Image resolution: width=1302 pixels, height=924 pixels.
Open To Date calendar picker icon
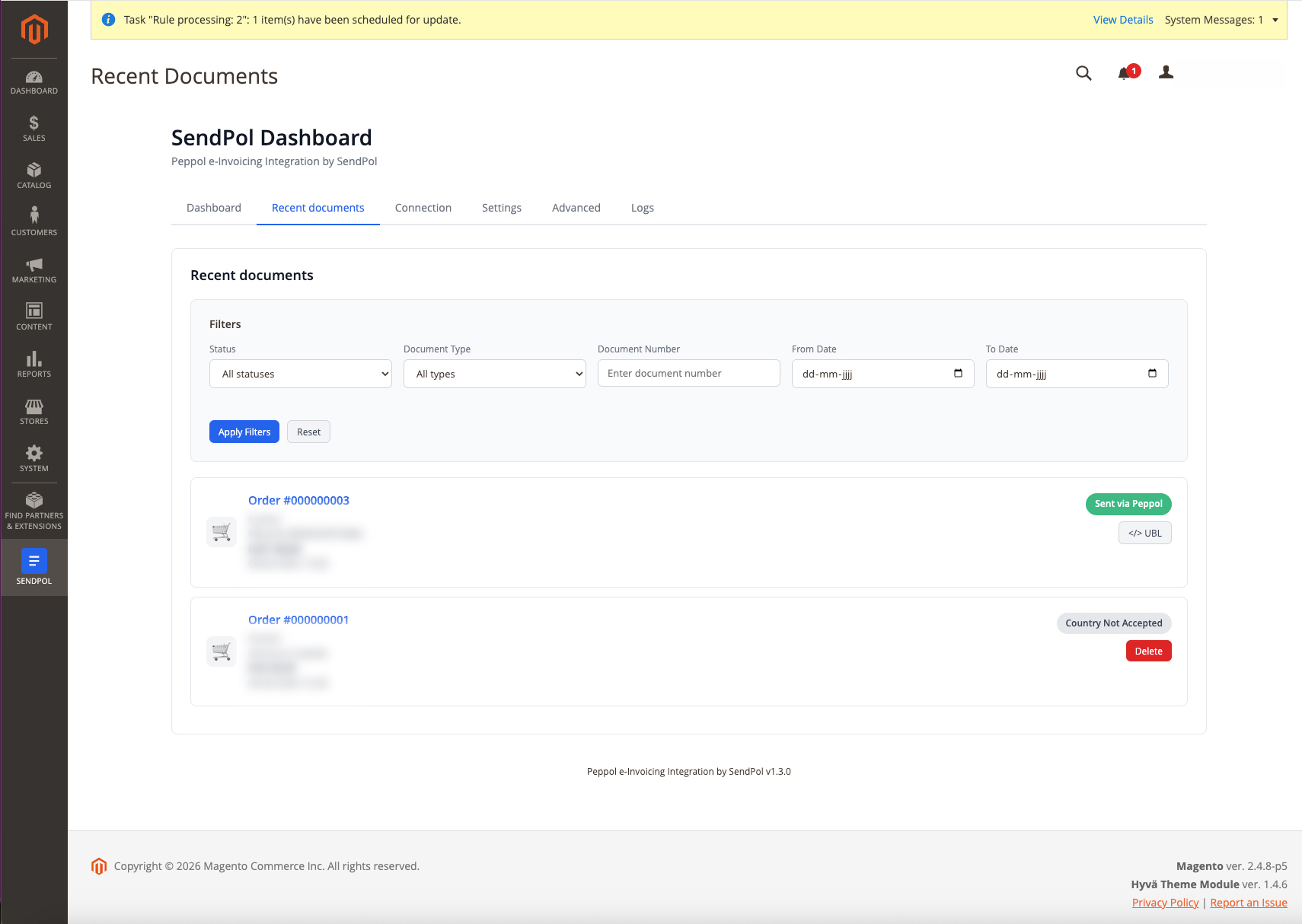coord(1152,373)
